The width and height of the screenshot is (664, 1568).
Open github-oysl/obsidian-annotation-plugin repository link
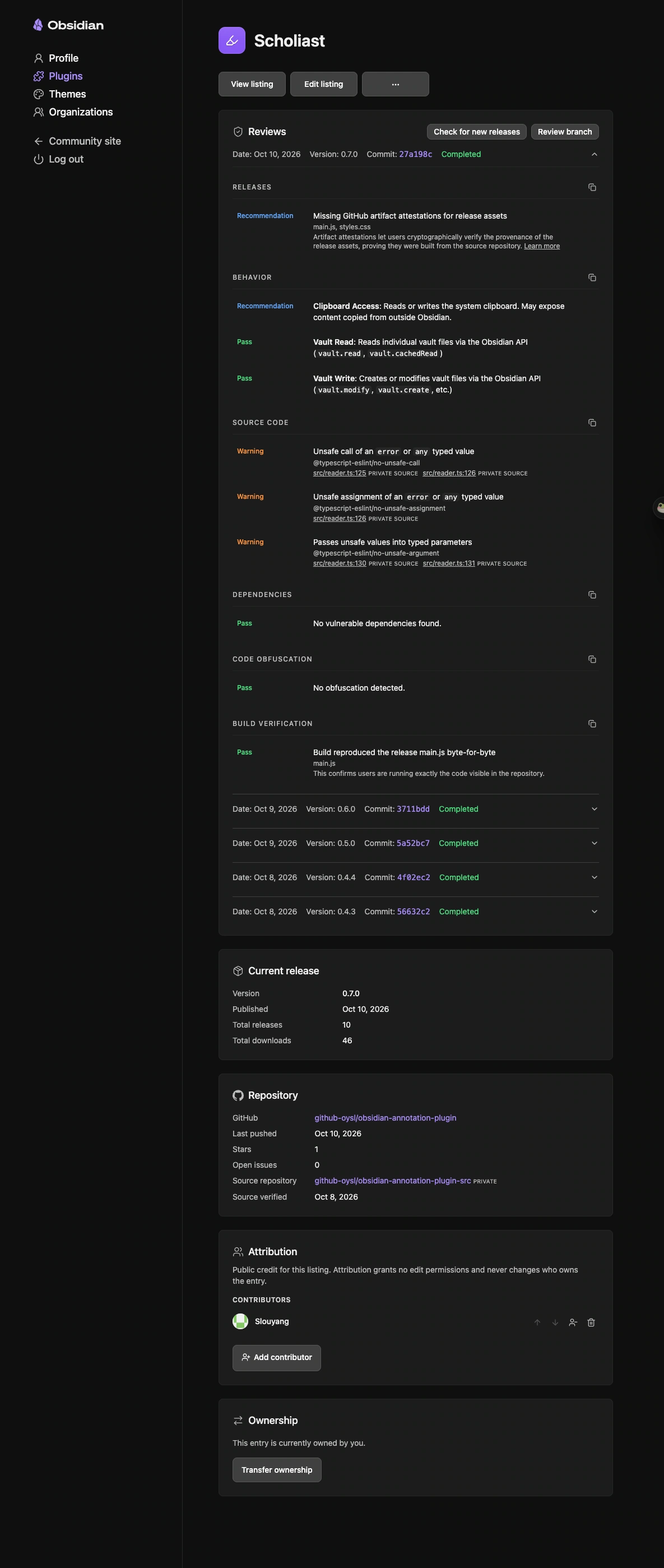[386, 1118]
